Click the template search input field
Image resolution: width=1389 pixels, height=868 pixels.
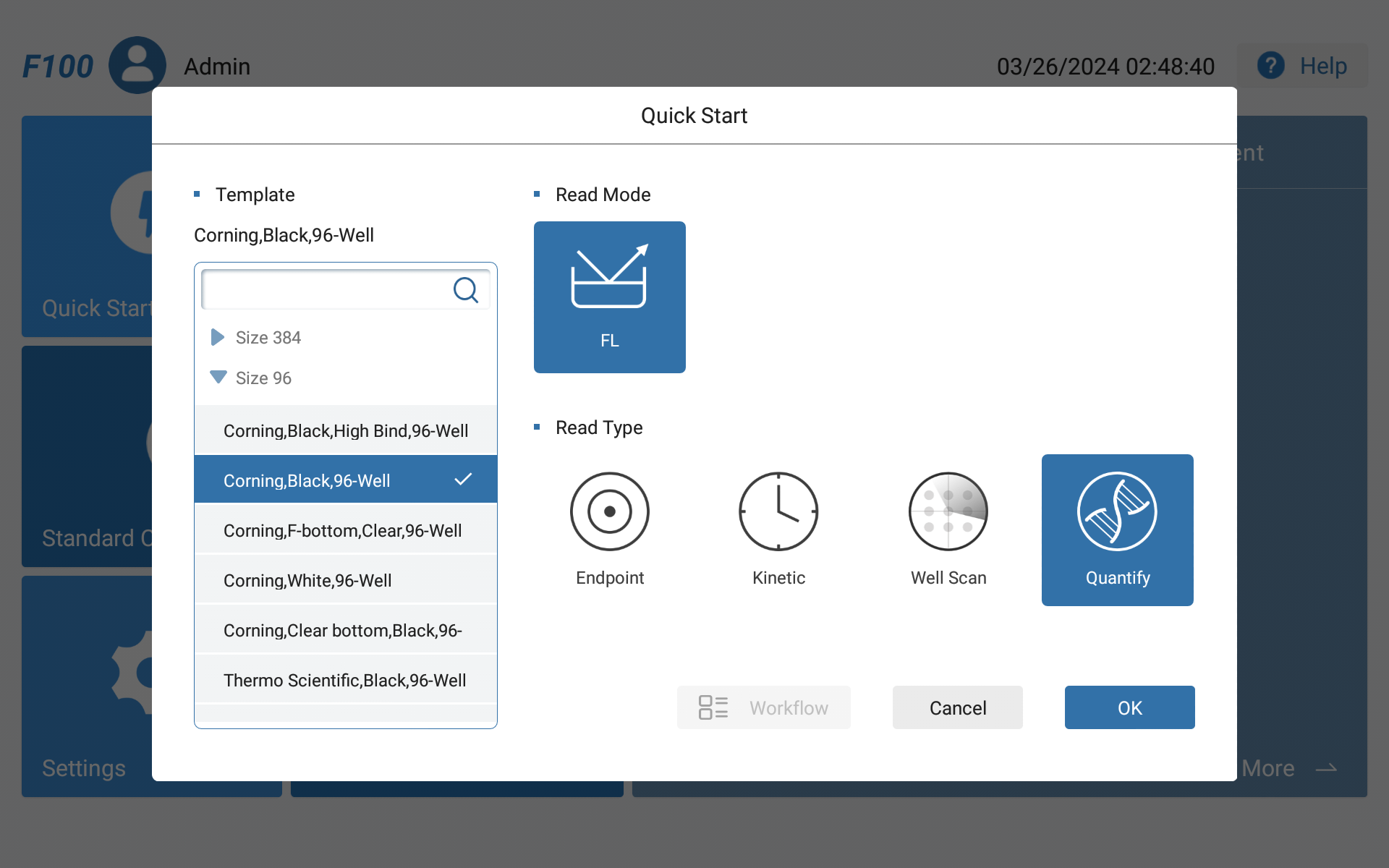point(346,289)
